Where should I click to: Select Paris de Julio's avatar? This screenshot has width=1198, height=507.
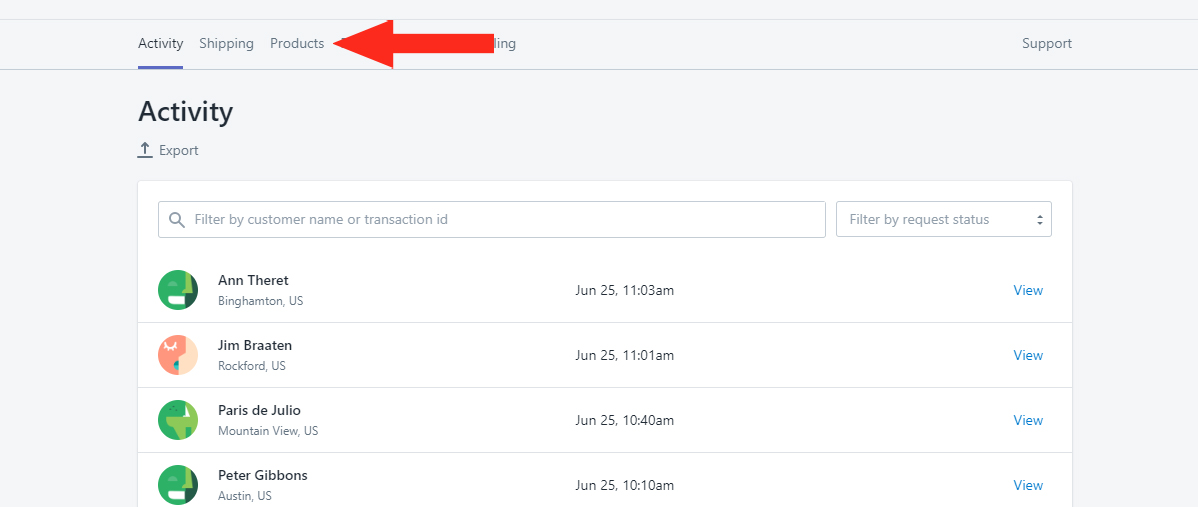pos(178,420)
